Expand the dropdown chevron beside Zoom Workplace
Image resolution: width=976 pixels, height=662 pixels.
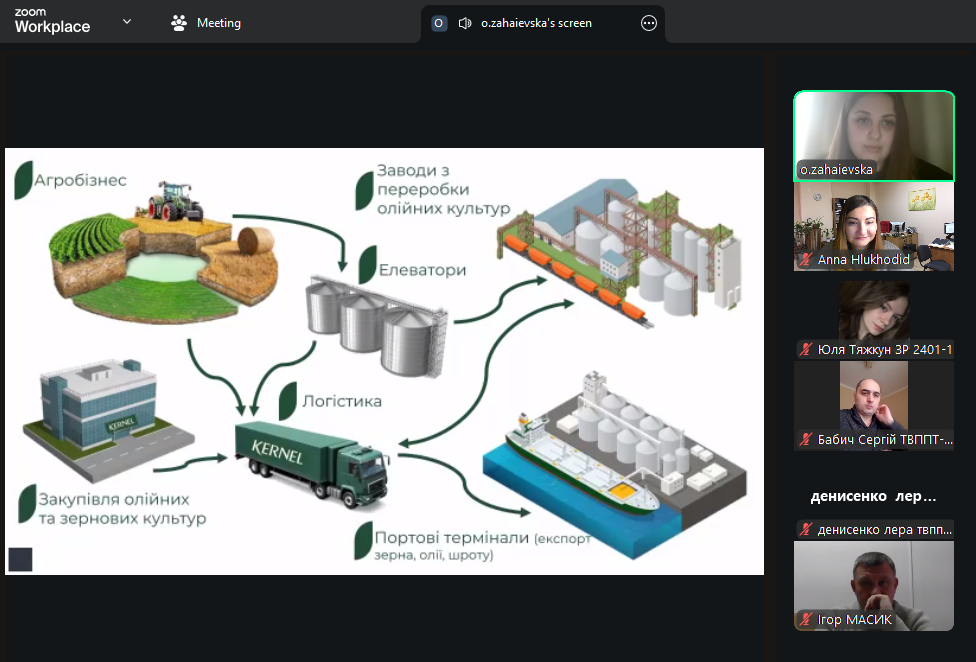pos(127,21)
